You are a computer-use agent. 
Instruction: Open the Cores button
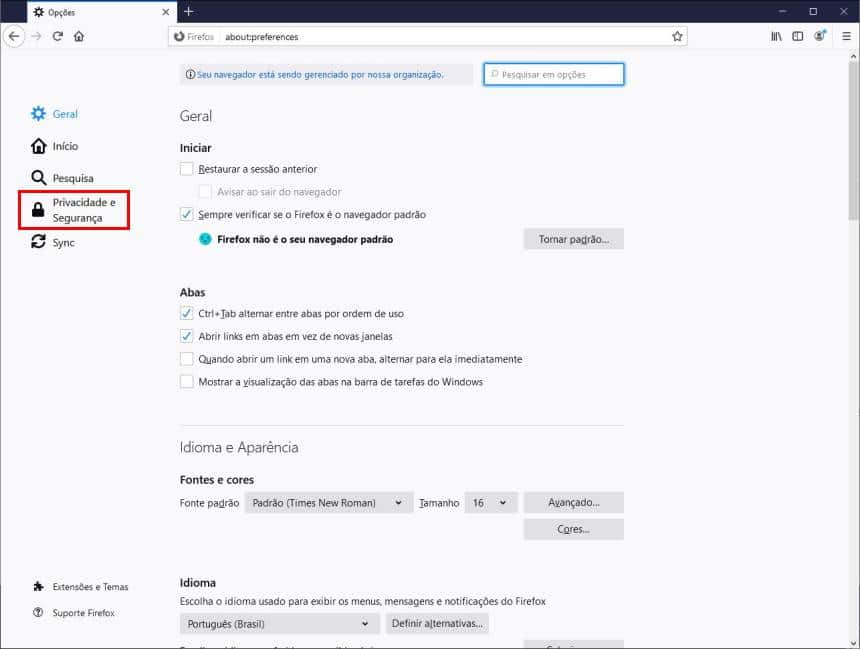point(574,529)
